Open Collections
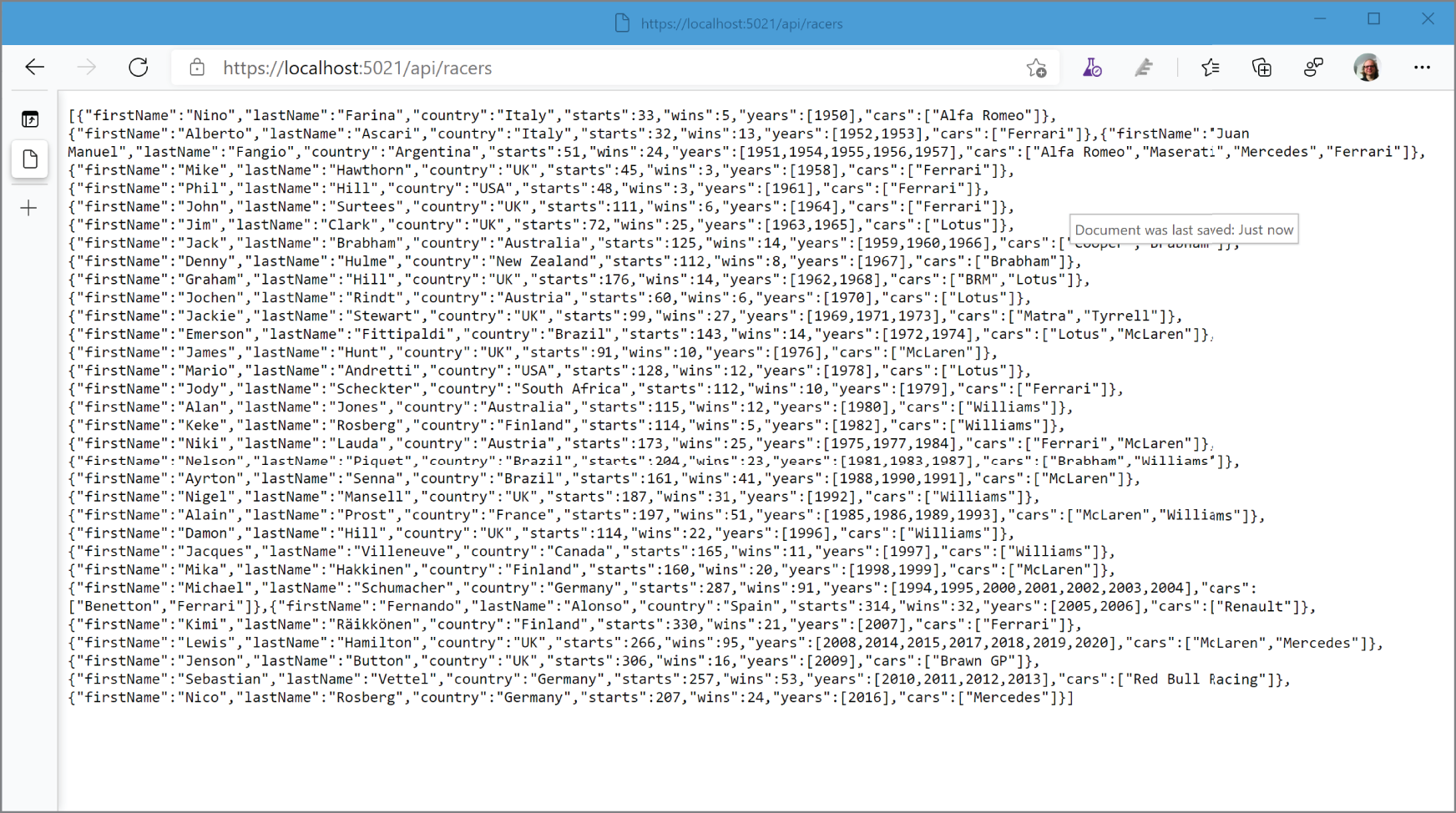 click(x=1261, y=67)
